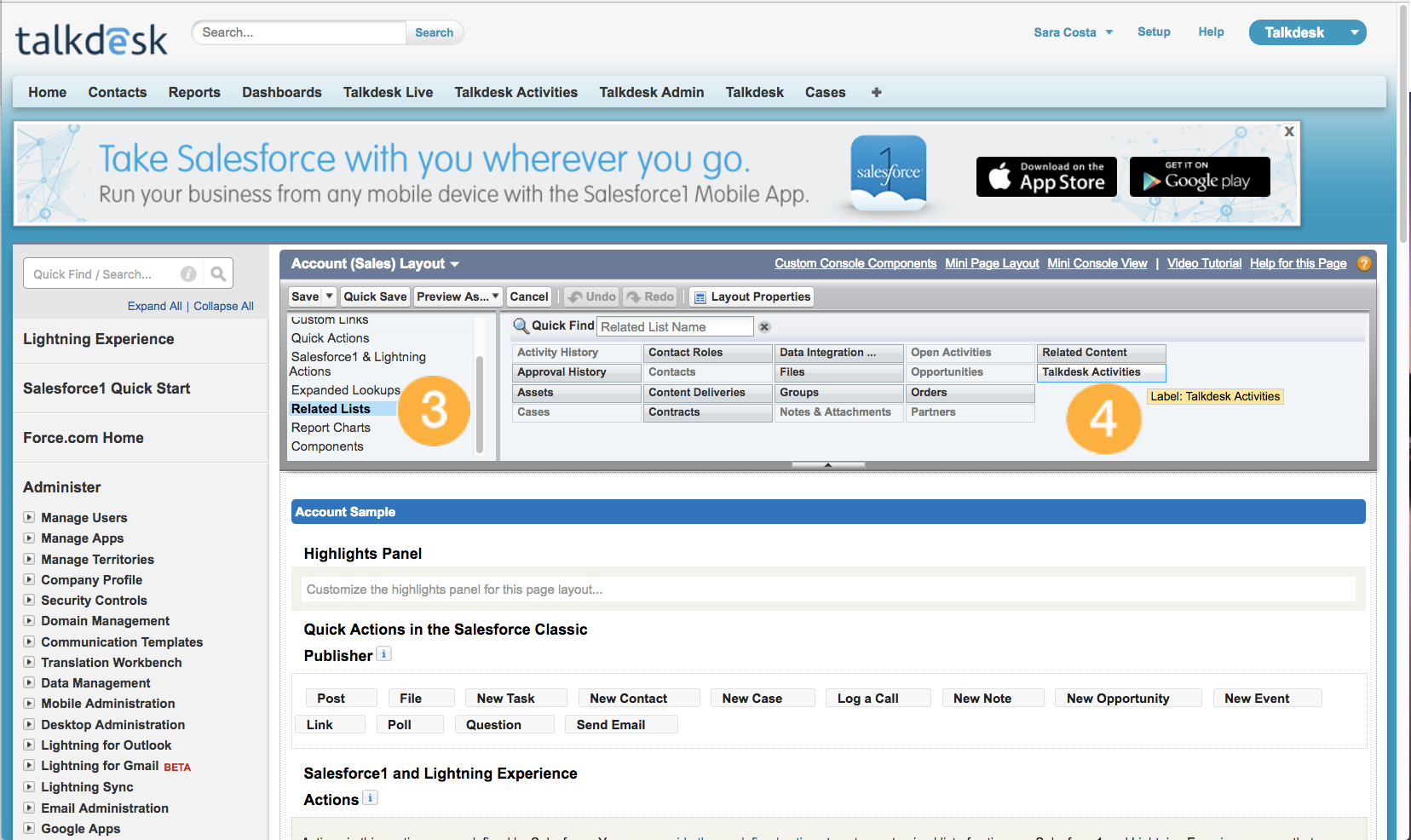Click the Redo toolbar button
Screen dimensions: 1411x840
click(650, 296)
